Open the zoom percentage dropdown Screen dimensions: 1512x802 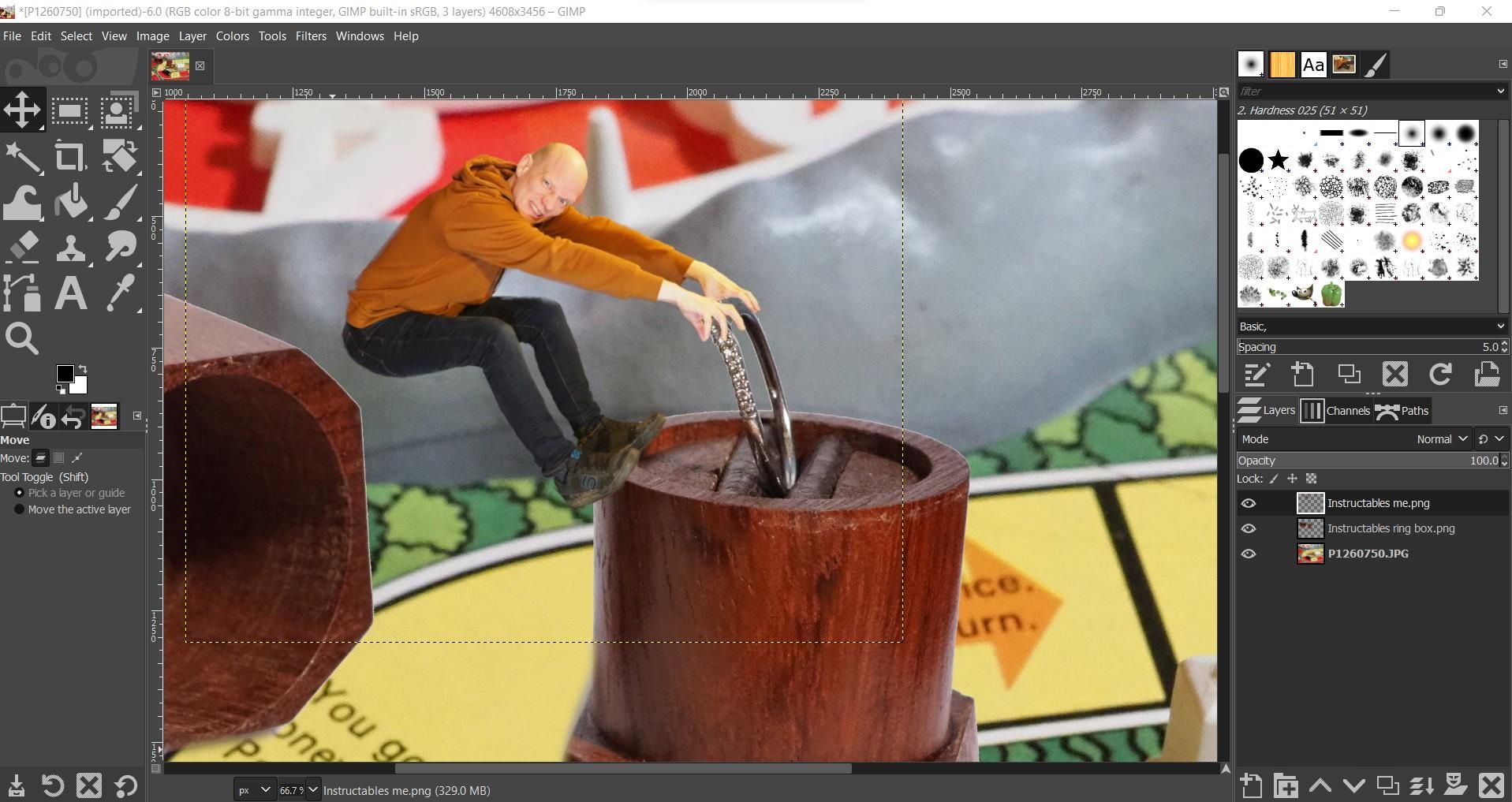(x=312, y=789)
